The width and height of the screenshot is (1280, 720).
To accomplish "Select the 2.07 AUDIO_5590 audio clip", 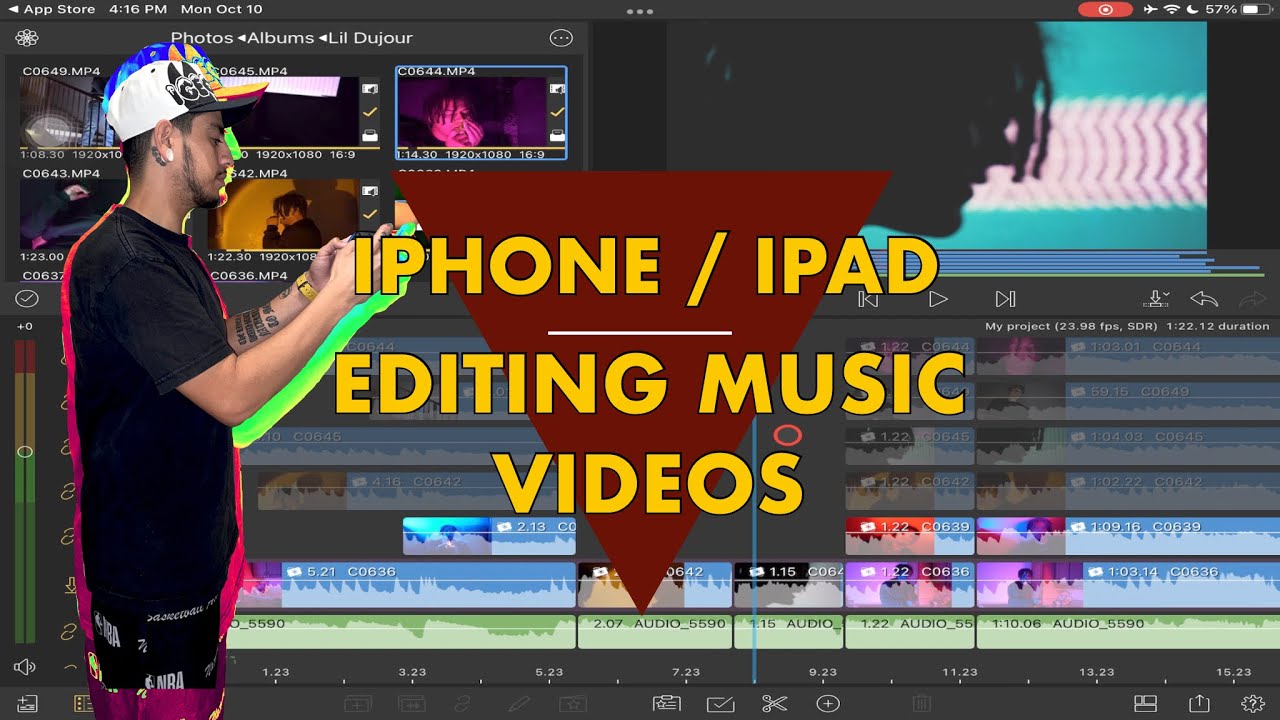I will pos(655,632).
